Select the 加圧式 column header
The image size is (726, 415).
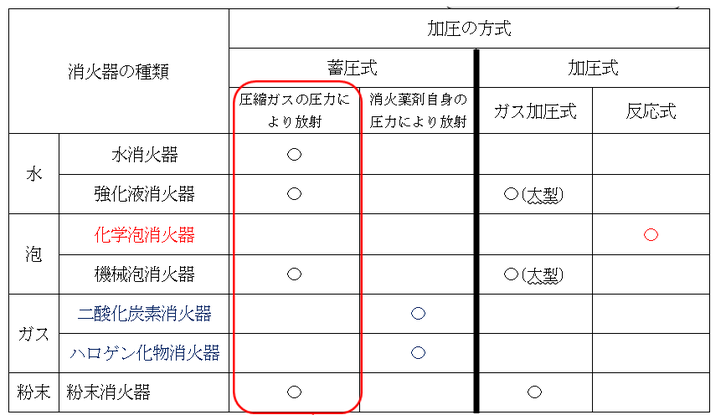coord(593,68)
